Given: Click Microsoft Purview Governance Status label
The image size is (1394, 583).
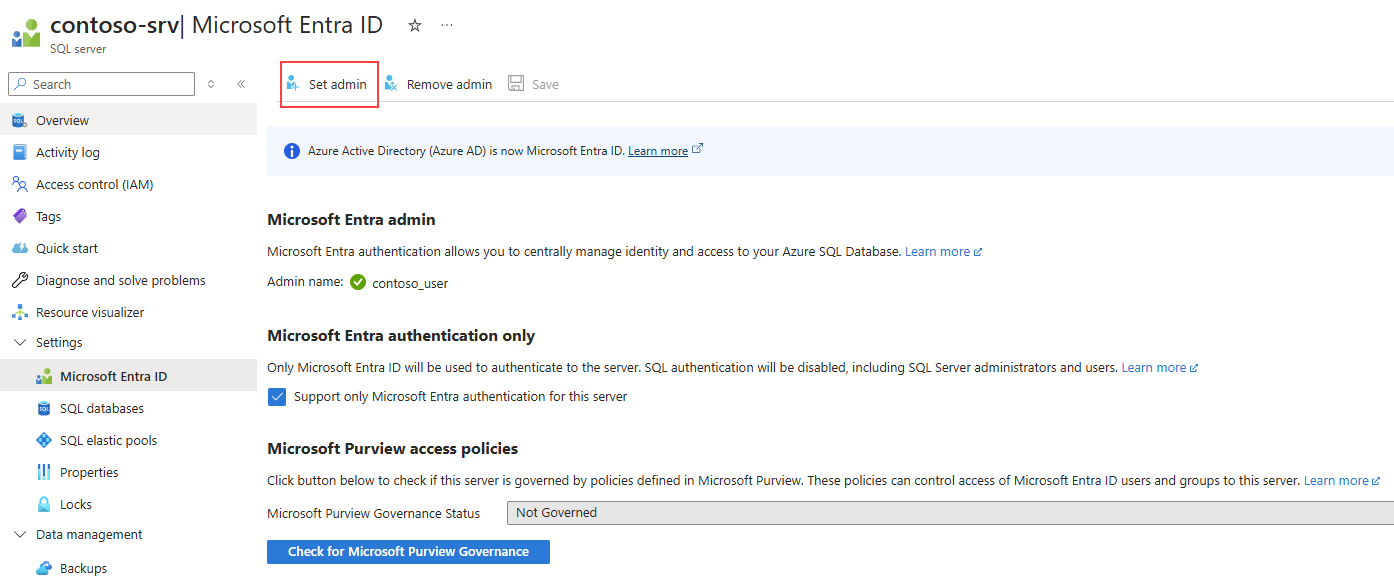Looking at the screenshot, I should coord(373,513).
